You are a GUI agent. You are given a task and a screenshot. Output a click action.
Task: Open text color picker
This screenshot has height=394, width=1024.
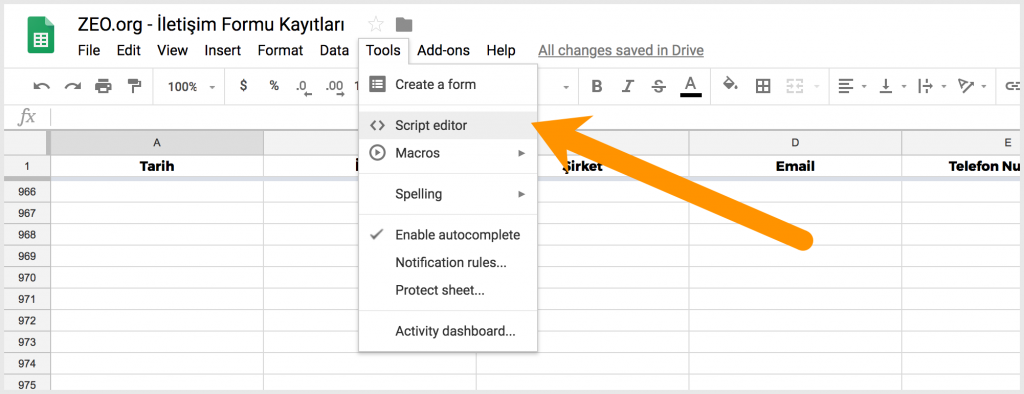tap(691, 86)
